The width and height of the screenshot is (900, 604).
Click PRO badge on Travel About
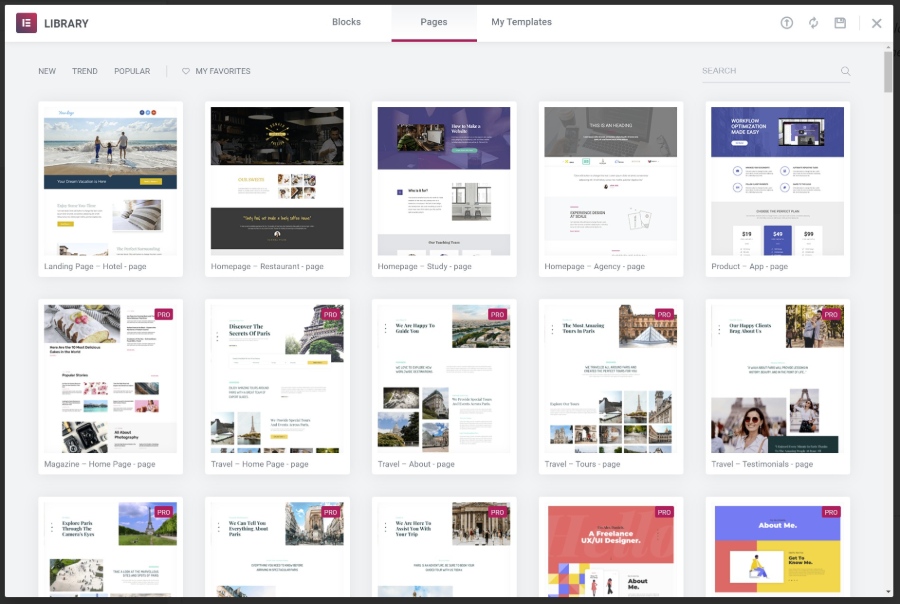pos(497,315)
